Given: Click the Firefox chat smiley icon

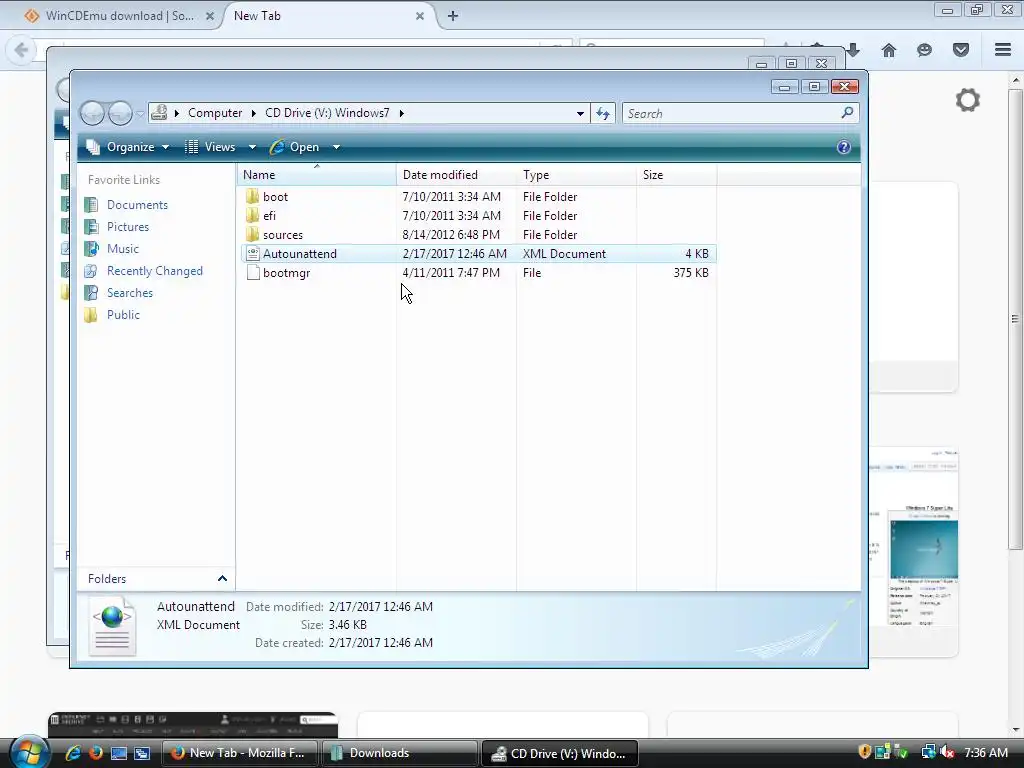Looking at the screenshot, I should click(924, 50).
